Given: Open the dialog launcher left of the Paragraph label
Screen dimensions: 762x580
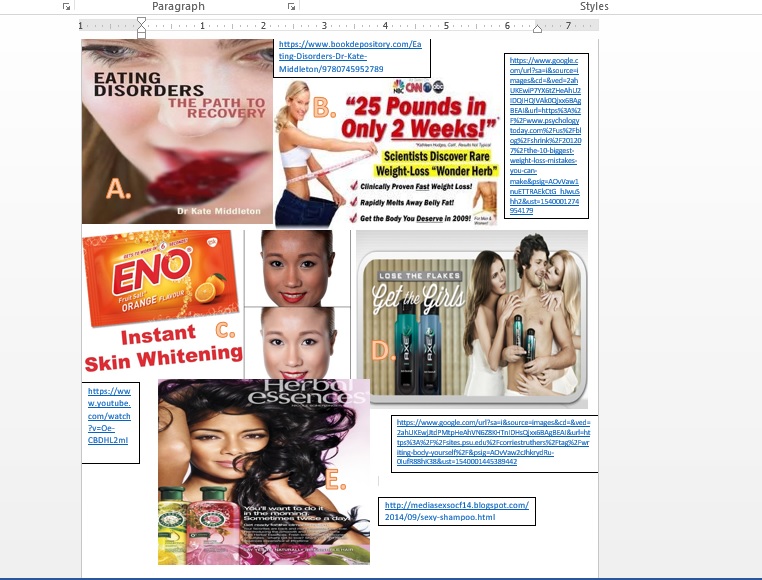Looking at the screenshot, I should pyautogui.click(x=66, y=6).
